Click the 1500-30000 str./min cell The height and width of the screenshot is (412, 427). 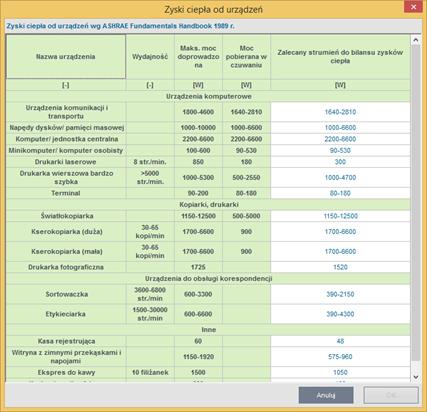click(x=150, y=314)
